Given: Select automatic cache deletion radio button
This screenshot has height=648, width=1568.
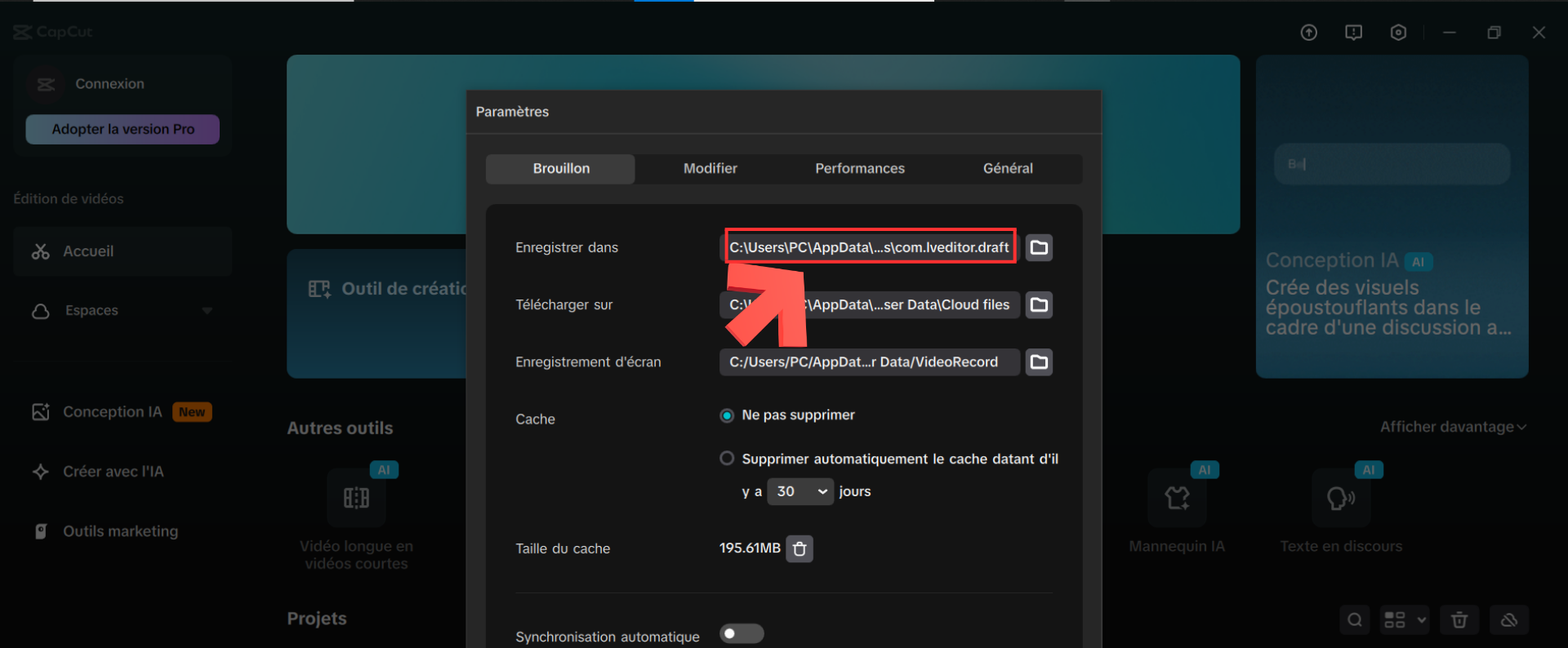Looking at the screenshot, I should [x=727, y=459].
